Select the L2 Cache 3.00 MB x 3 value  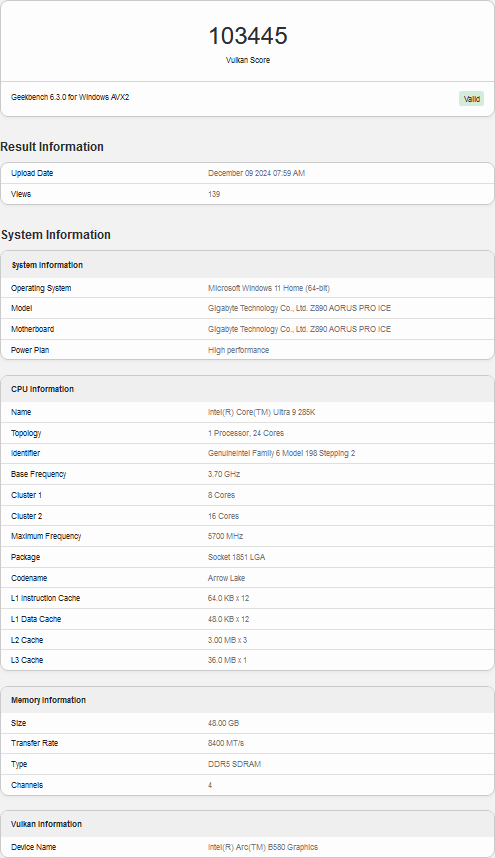[227, 640]
